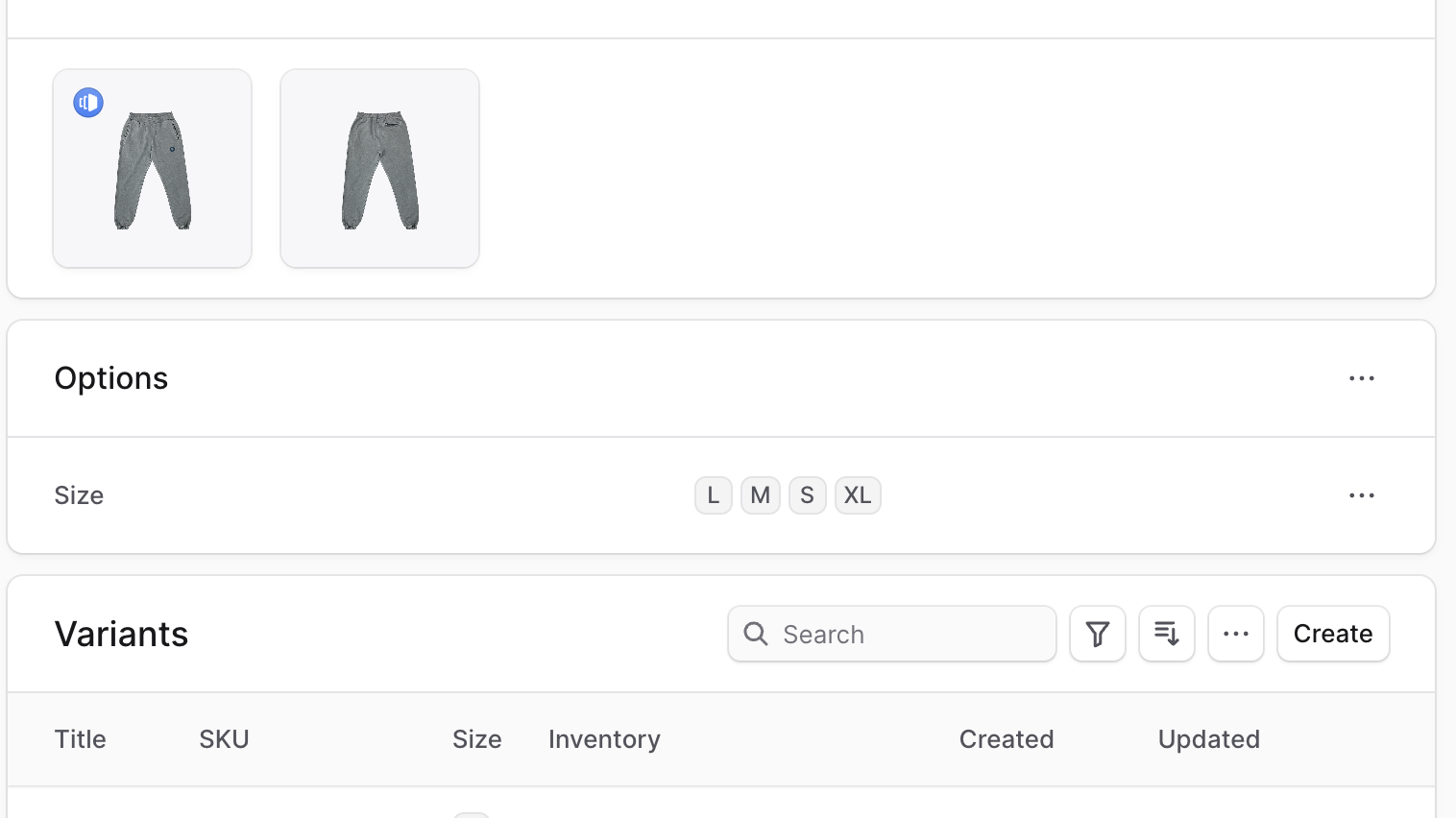Click the S size tag

(808, 495)
